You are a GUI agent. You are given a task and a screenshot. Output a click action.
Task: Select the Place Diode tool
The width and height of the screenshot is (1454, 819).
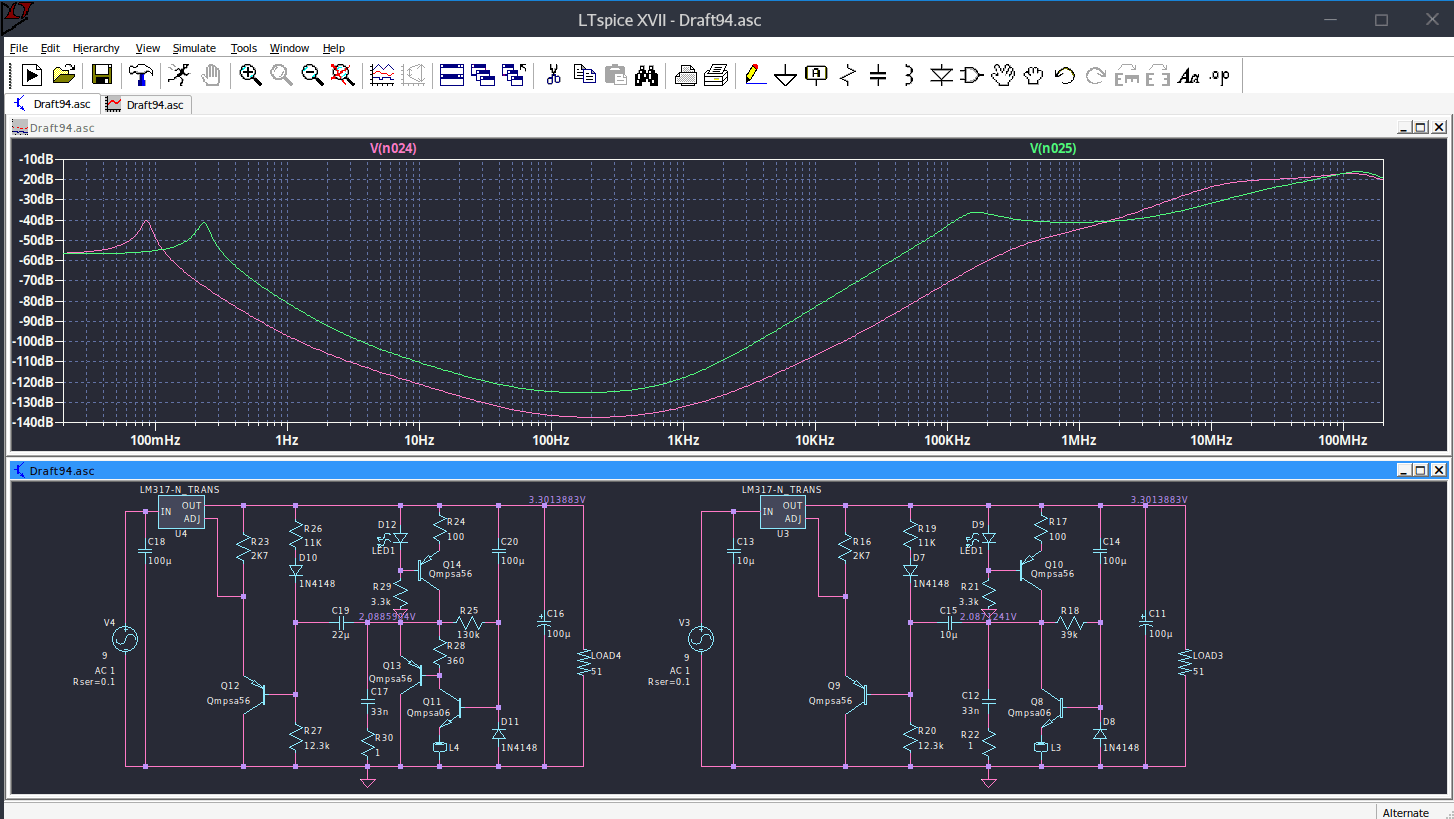point(941,75)
